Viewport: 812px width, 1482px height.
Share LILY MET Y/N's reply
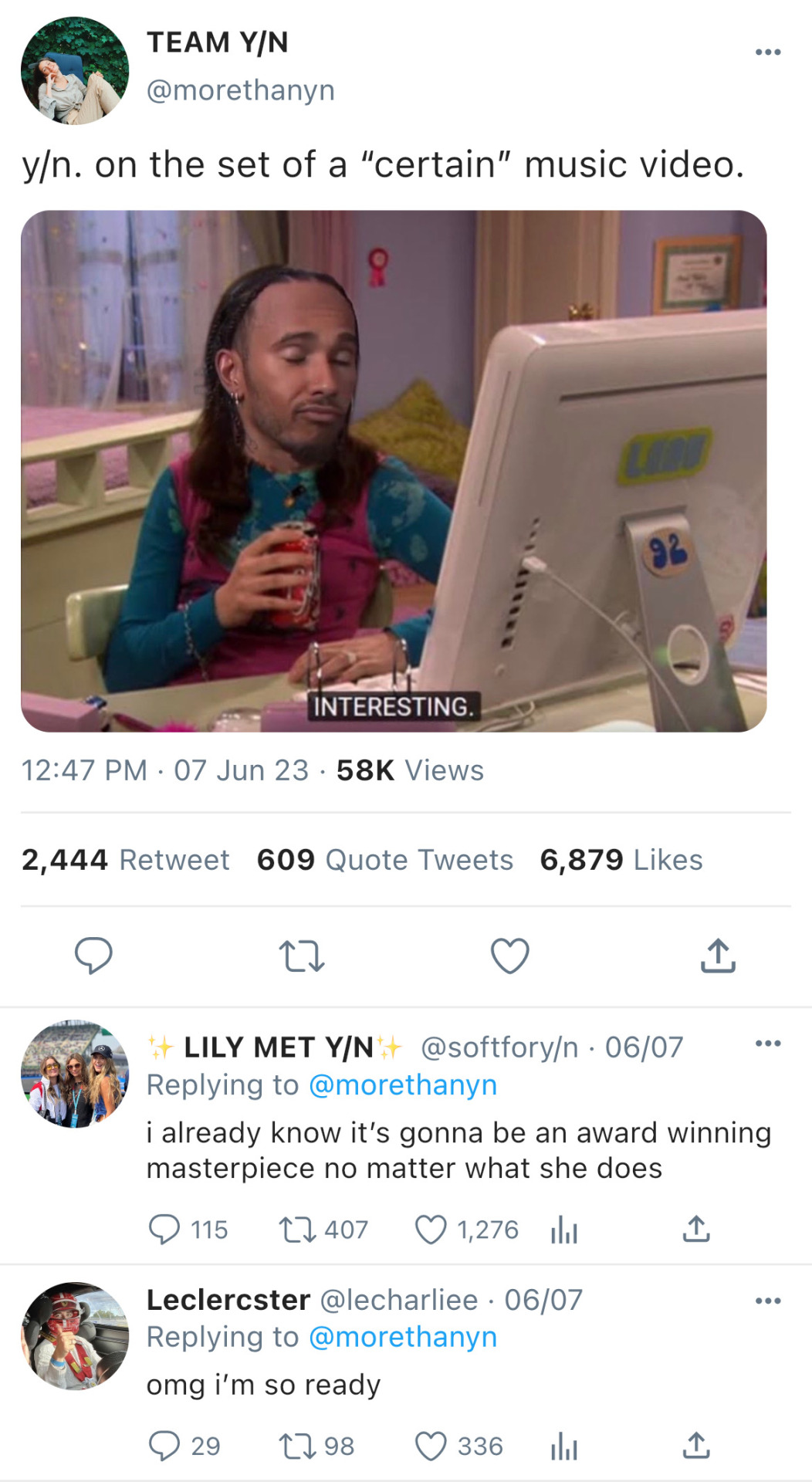point(696,1229)
